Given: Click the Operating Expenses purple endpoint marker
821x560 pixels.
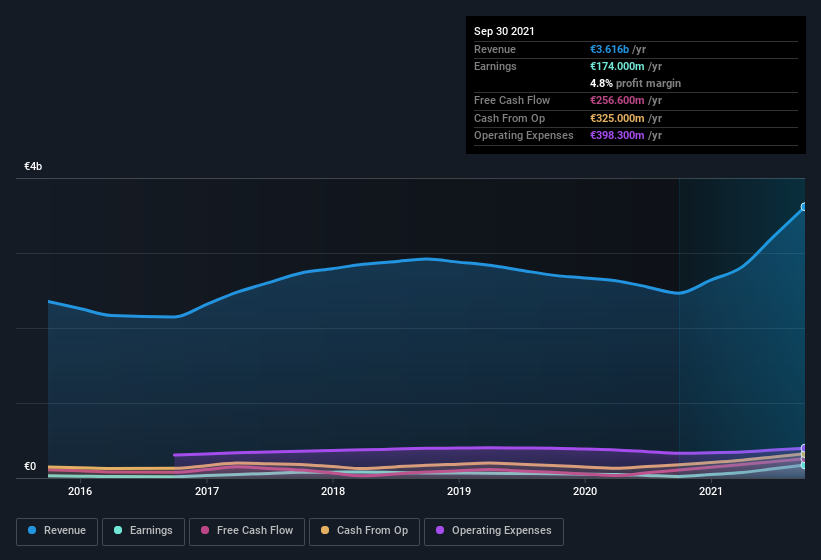Looking at the screenshot, I should pos(804,448).
